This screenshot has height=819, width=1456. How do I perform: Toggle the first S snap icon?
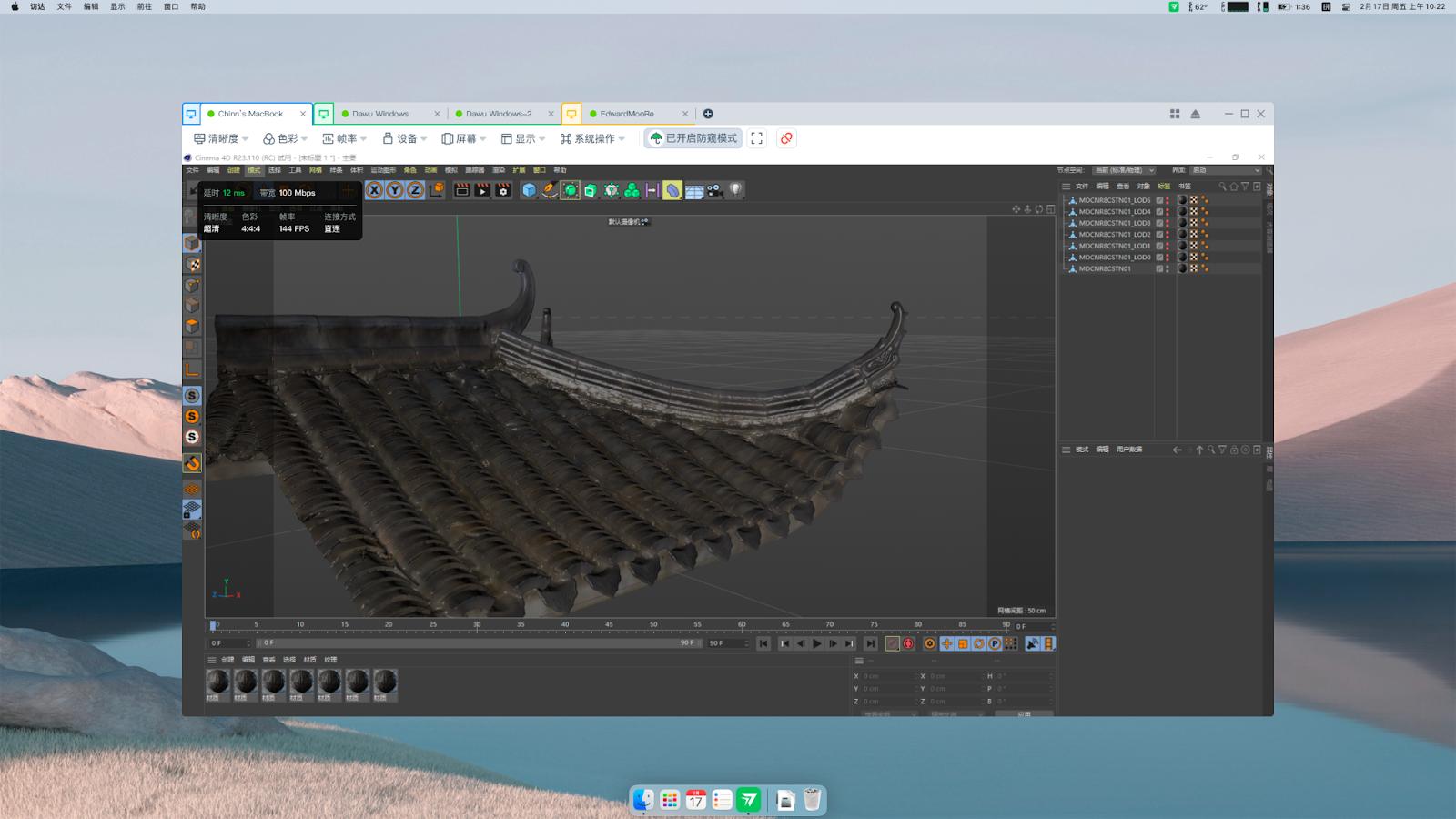[x=192, y=396]
